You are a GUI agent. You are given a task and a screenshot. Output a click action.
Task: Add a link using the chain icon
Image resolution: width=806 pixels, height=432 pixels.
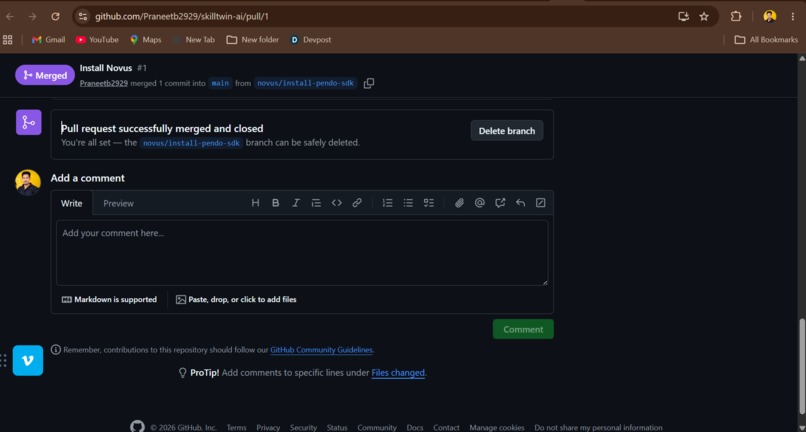[x=357, y=203]
